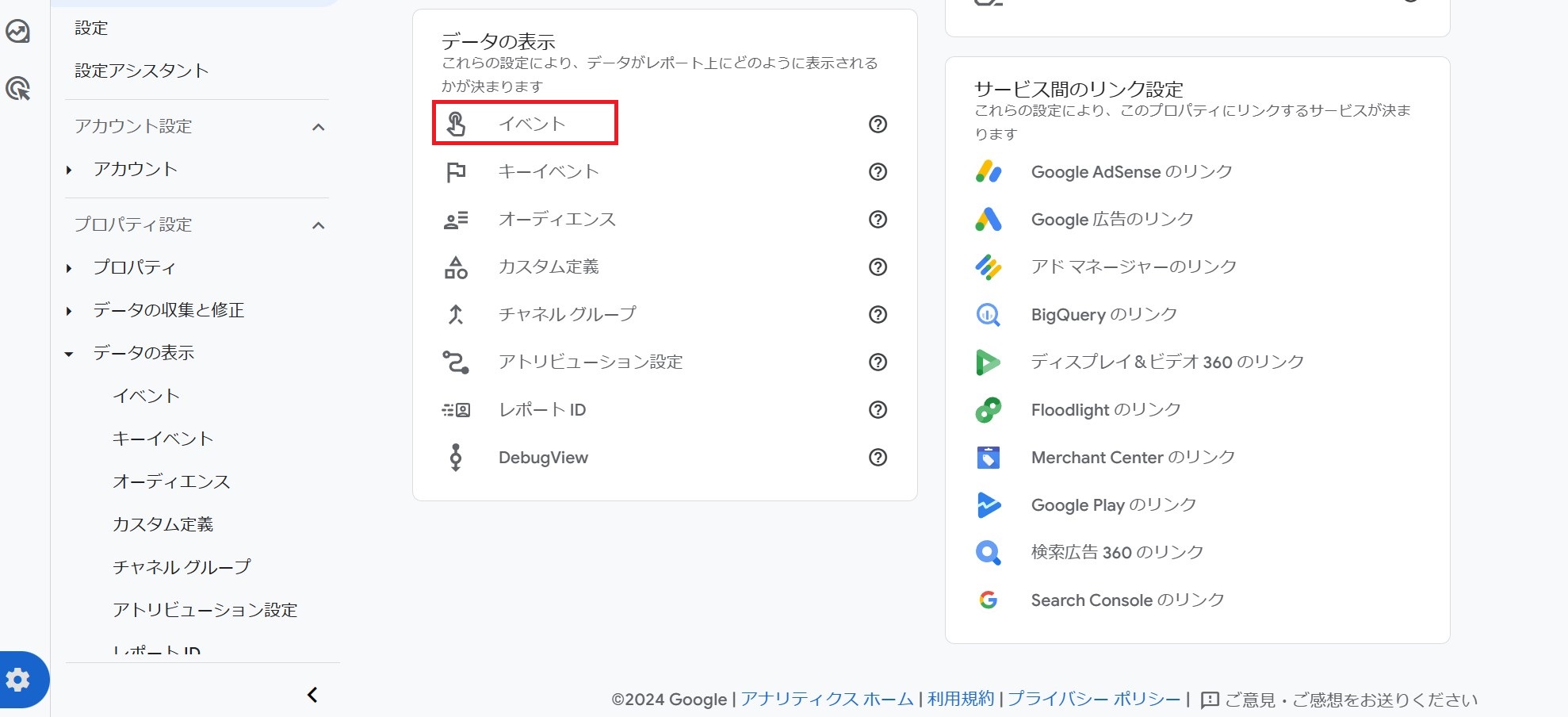Select the 検索広告 360 magnifier icon
The width and height of the screenshot is (1568, 717).
pyautogui.click(x=989, y=552)
